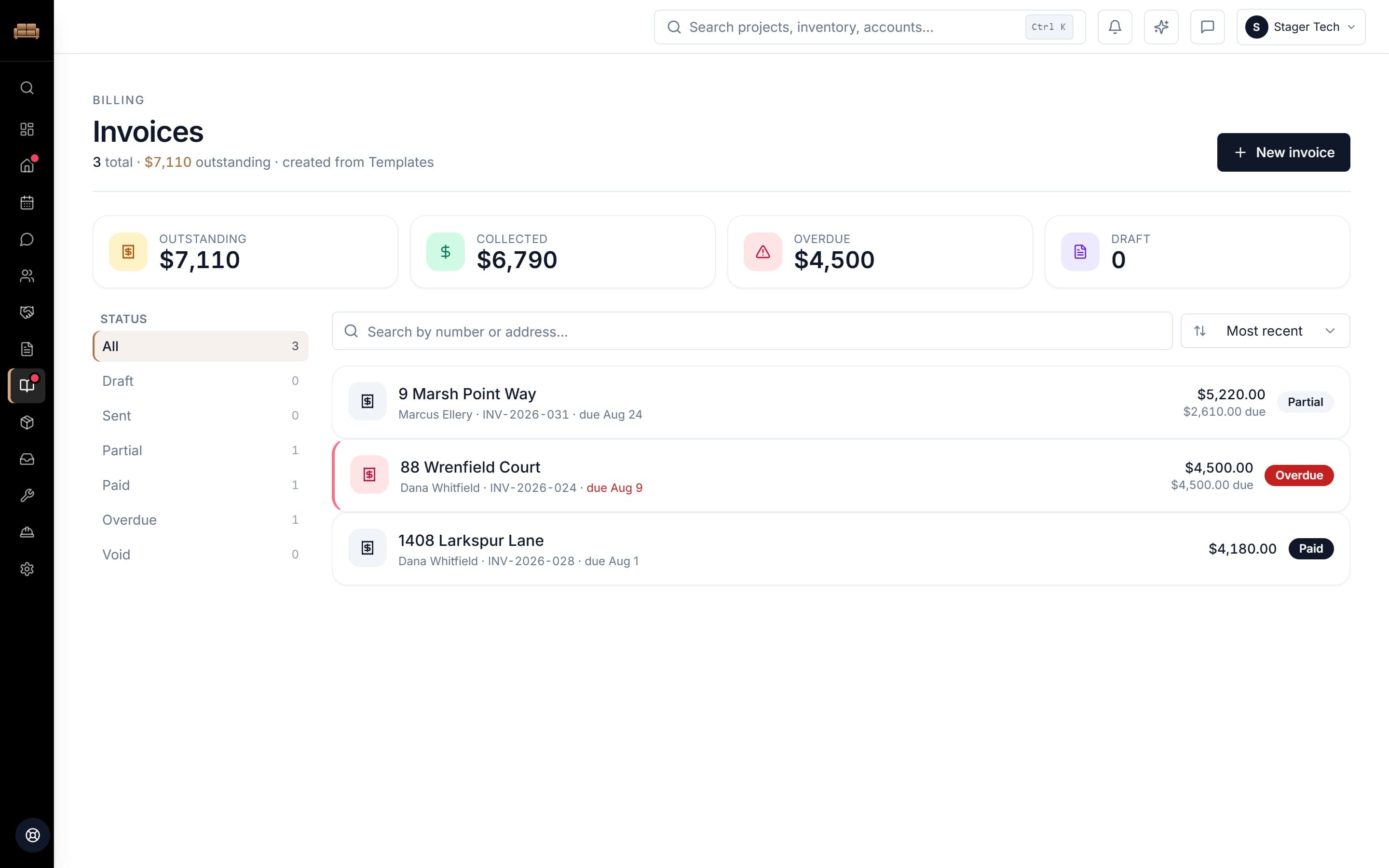Select the Paid status filter
Viewport: 1389px width, 868px height.
click(x=200, y=485)
